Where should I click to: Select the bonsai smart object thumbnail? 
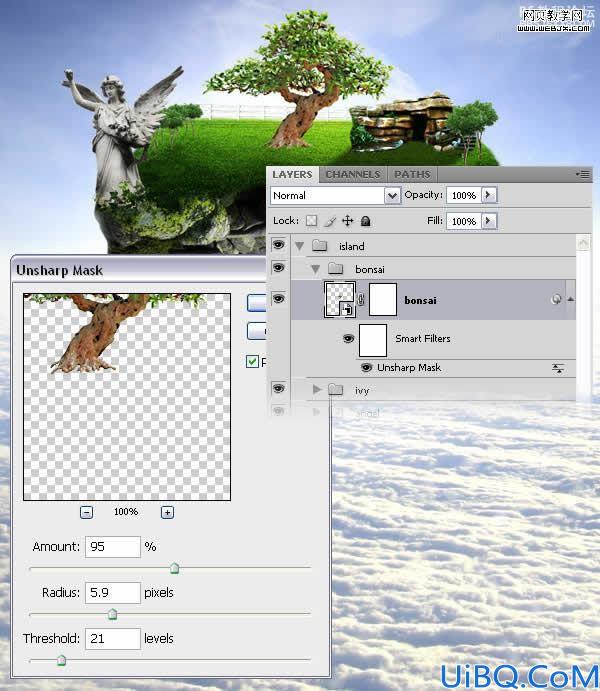[340, 300]
